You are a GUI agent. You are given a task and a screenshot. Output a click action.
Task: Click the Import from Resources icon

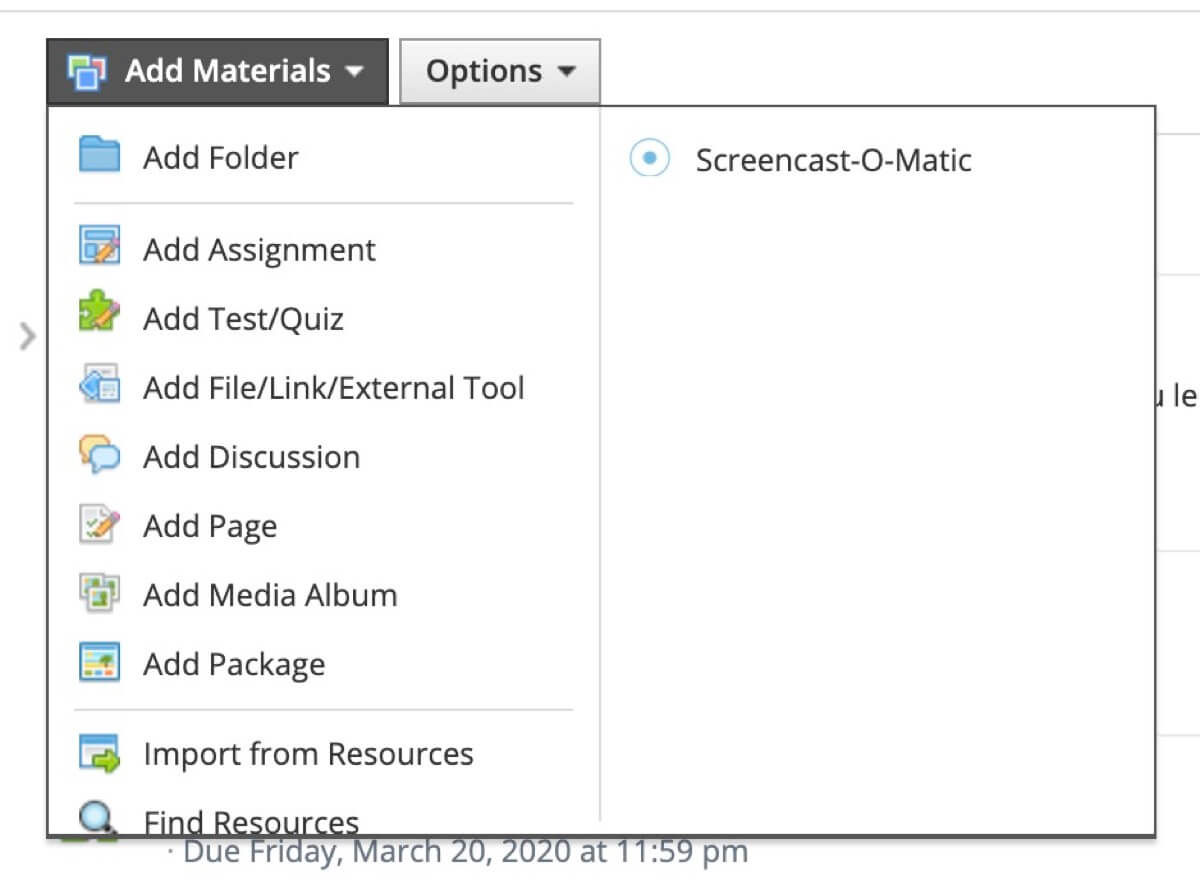(99, 753)
